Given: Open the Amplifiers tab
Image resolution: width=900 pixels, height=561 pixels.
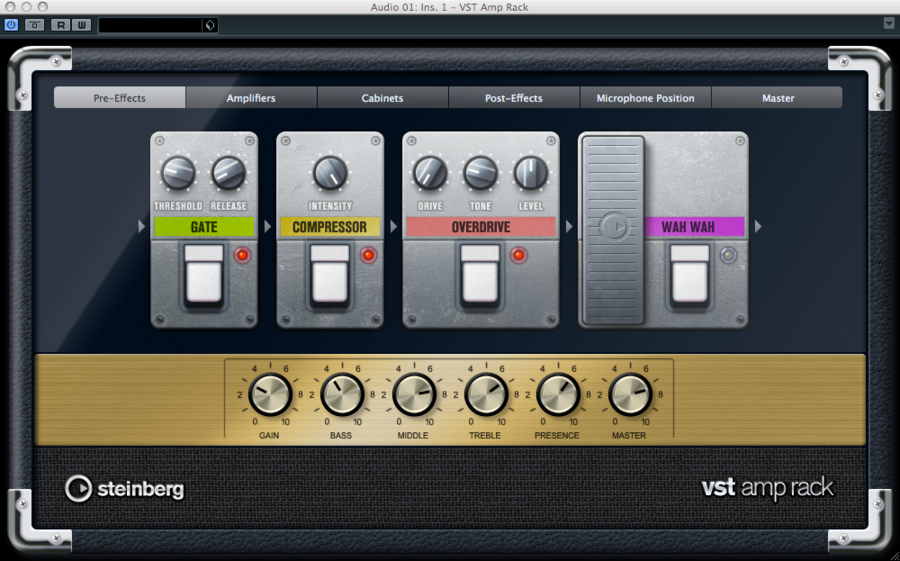Looking at the screenshot, I should pos(251,98).
